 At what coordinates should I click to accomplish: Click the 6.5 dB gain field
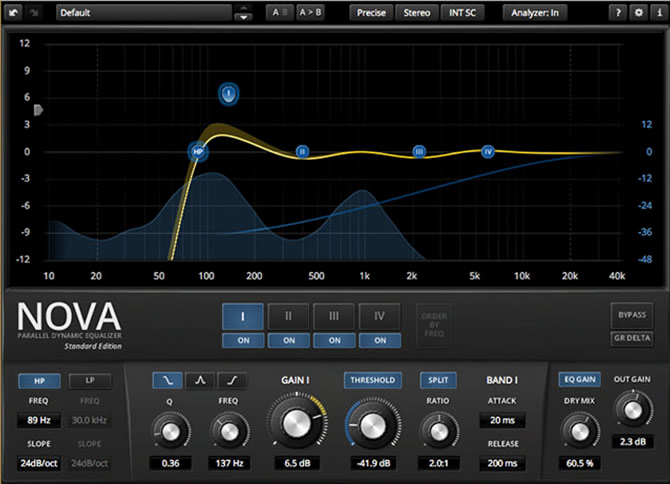coord(297,463)
